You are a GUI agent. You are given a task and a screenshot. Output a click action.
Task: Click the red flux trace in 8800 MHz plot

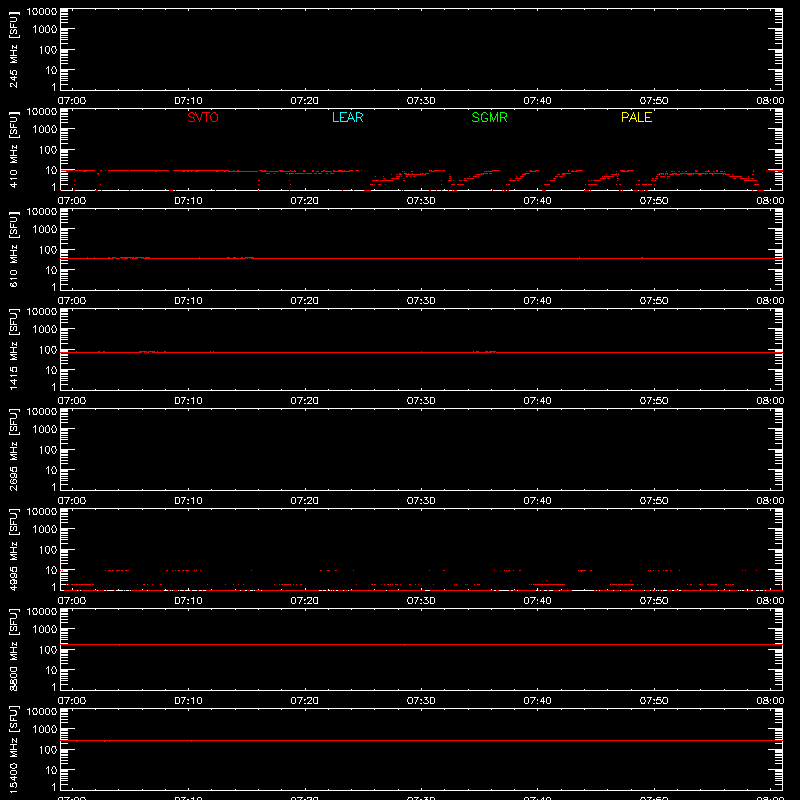(421, 644)
